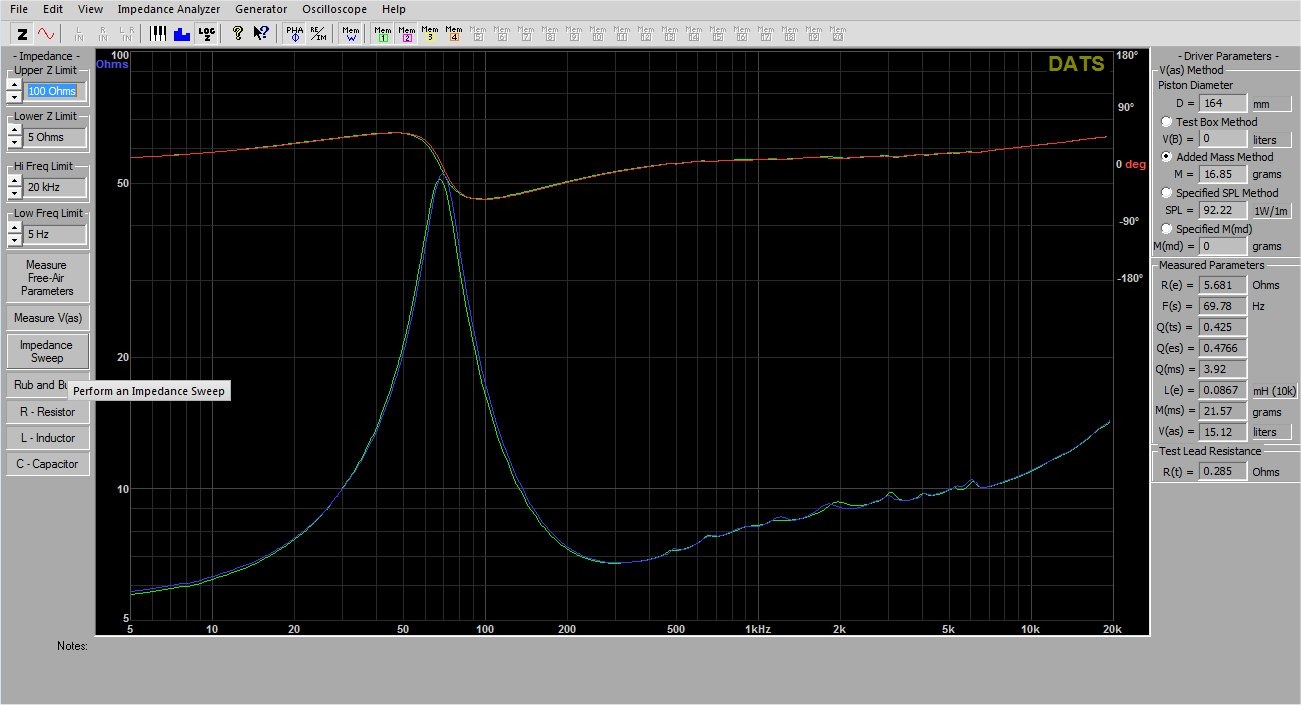Open help with the yellow question mark icon
Screen dimensions: 1301x705
238,33
